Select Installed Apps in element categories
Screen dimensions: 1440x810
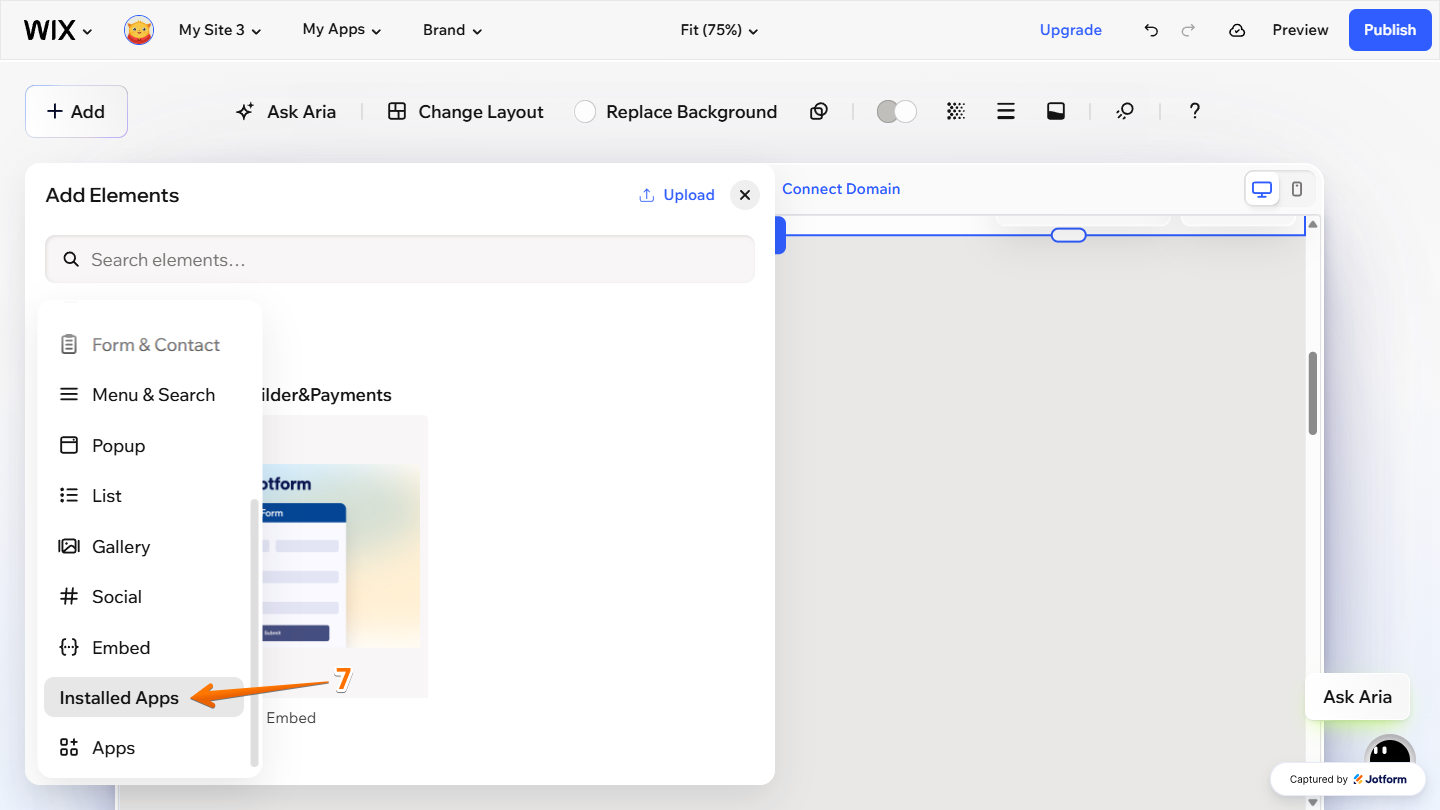pos(144,698)
